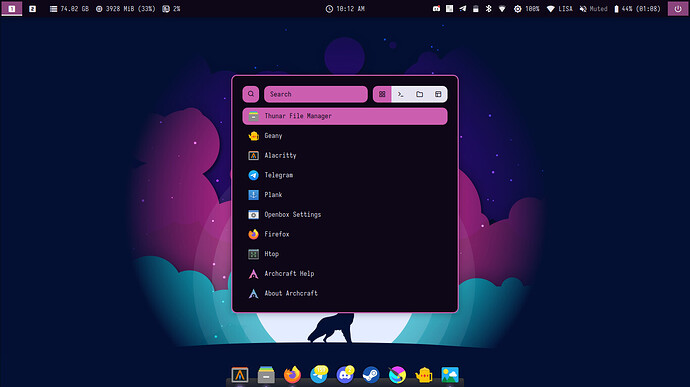Open Steam from the dock
The height and width of the screenshot is (387, 690).
click(x=371, y=375)
